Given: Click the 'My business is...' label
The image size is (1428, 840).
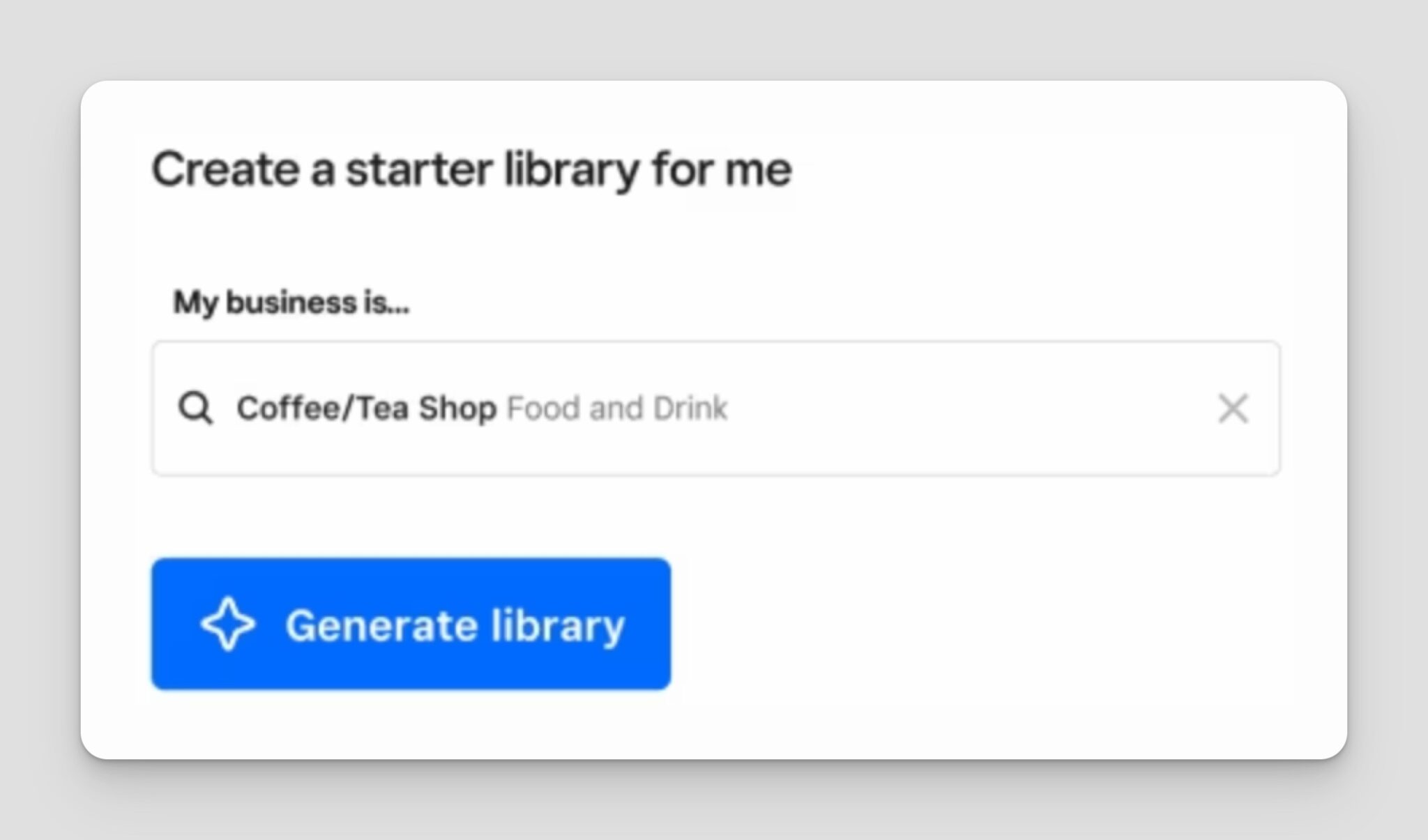Looking at the screenshot, I should 291,303.
